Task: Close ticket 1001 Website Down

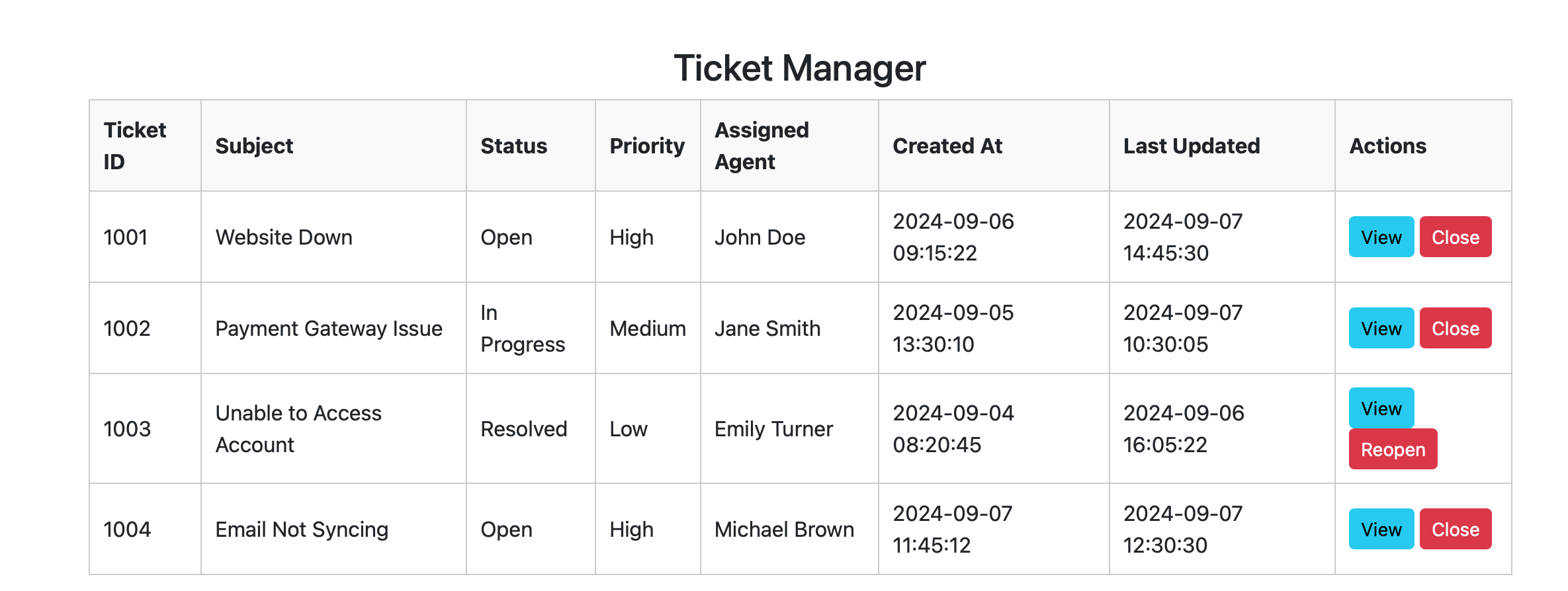Action: coord(1455,237)
